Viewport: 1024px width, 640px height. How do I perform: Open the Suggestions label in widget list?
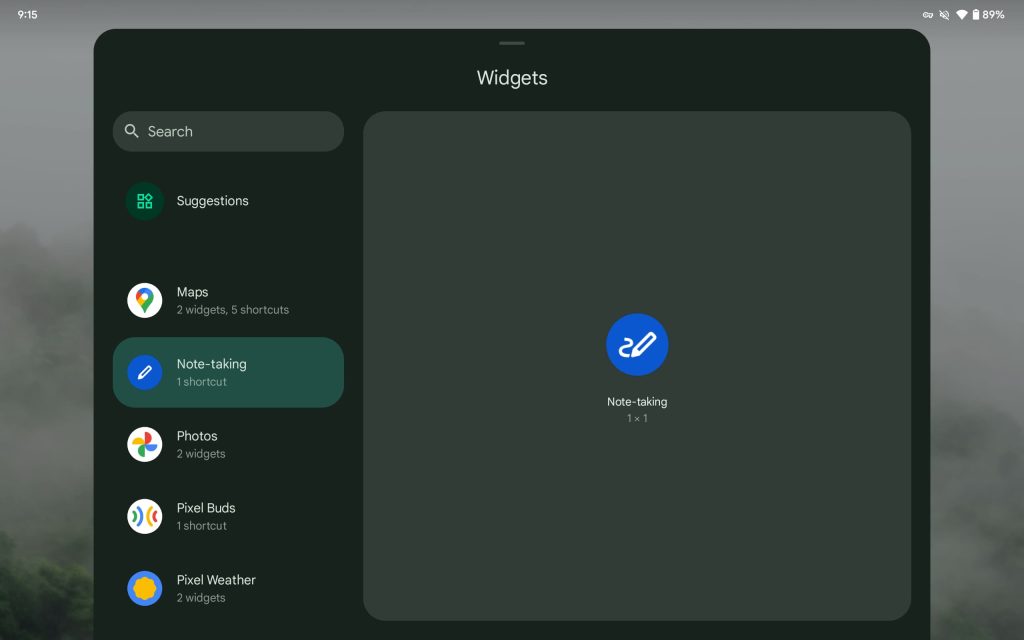tap(212, 201)
